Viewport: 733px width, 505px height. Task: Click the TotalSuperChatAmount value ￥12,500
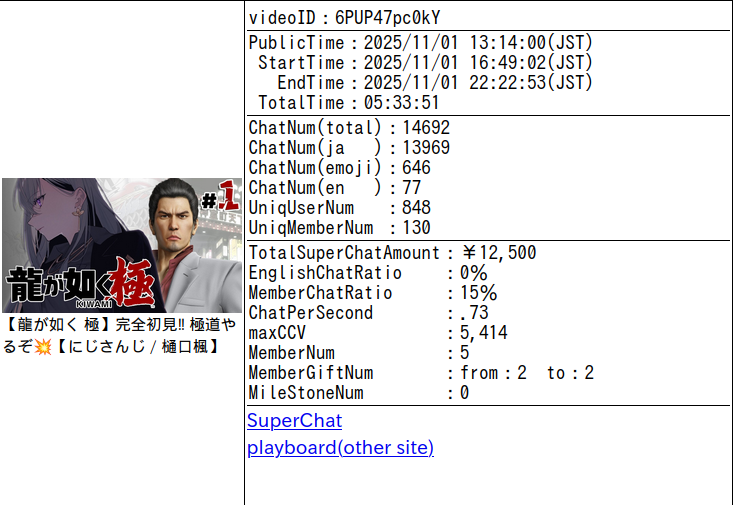[498, 253]
